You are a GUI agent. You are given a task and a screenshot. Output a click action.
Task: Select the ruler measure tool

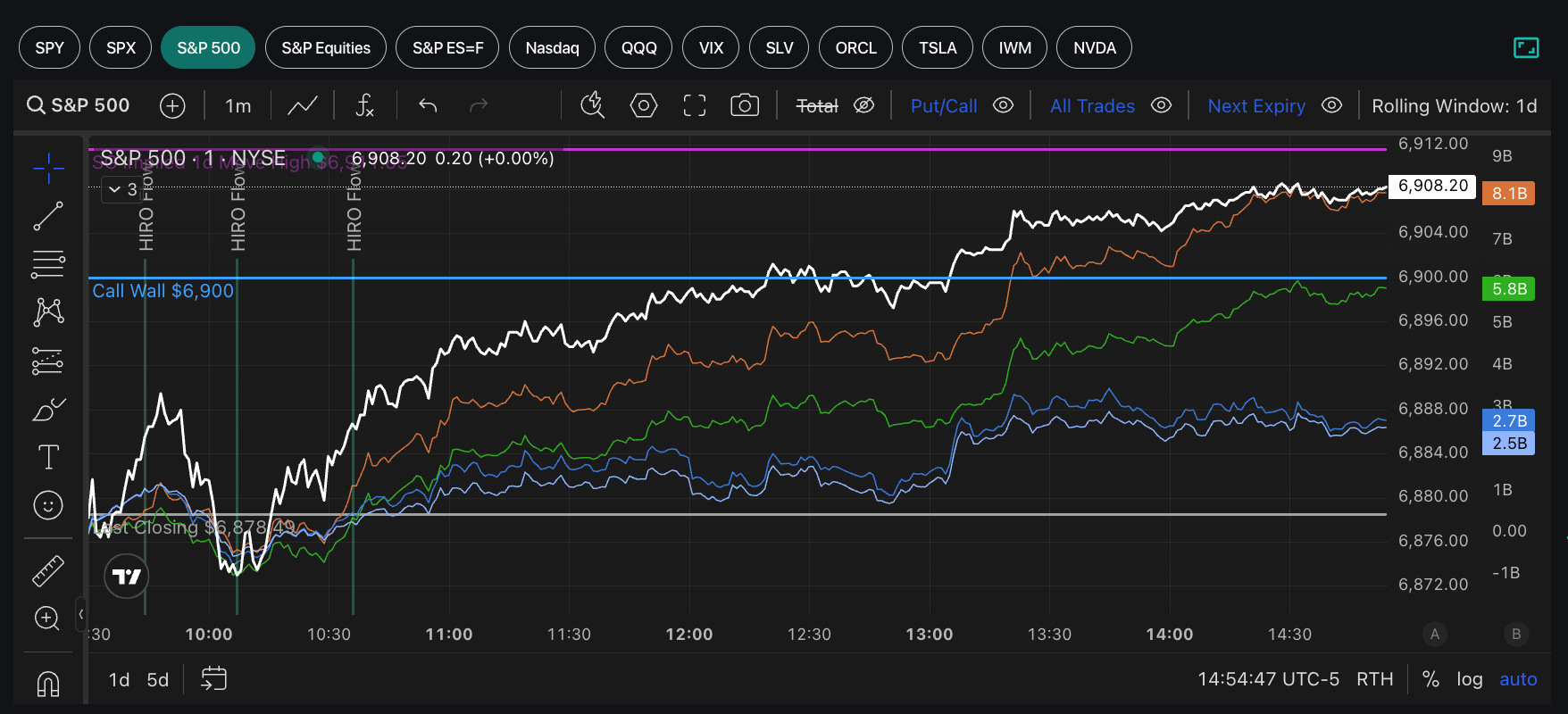(48, 571)
